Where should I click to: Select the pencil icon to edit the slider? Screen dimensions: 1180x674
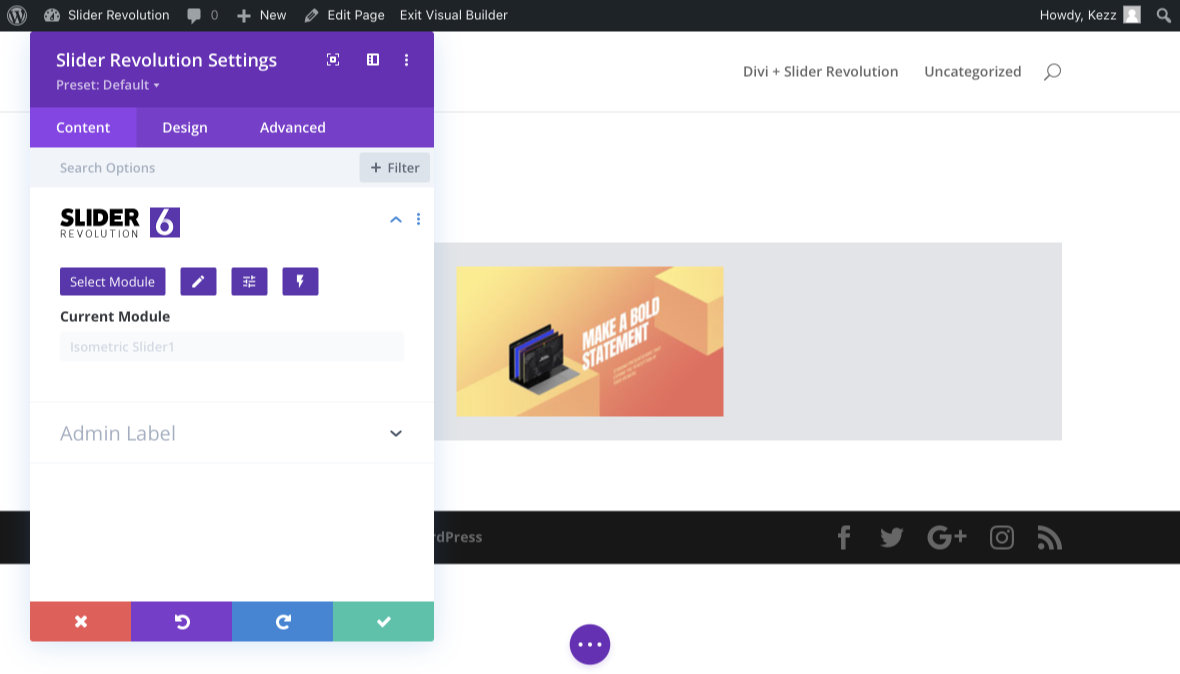click(x=198, y=281)
